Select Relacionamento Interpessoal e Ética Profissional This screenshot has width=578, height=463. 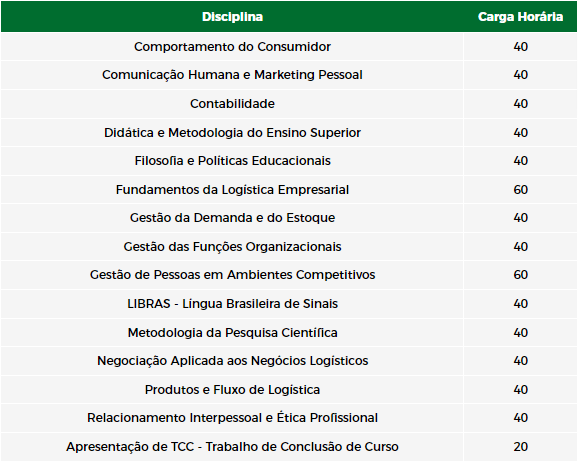(232, 418)
